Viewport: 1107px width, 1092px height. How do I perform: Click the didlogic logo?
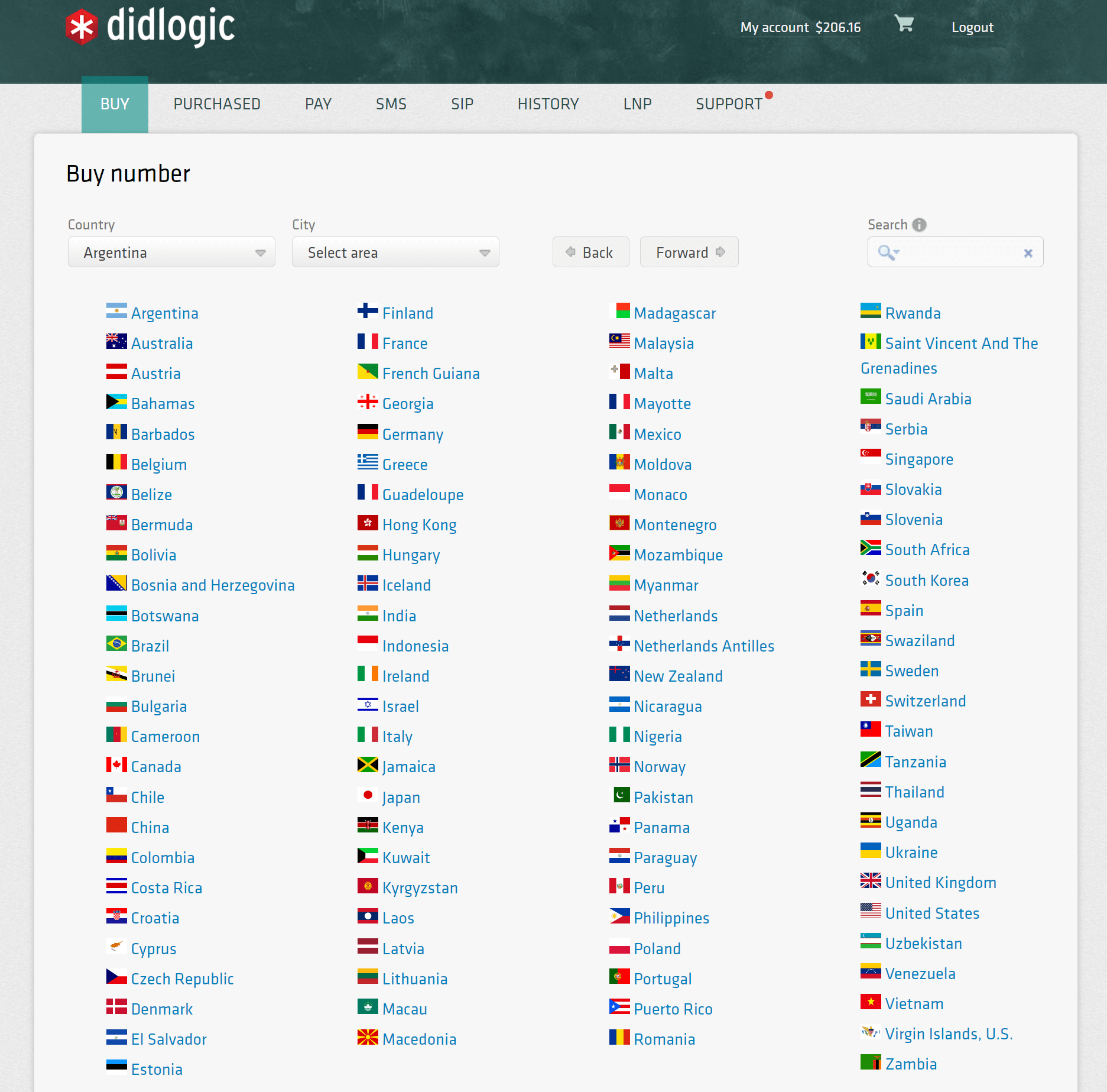click(x=150, y=27)
